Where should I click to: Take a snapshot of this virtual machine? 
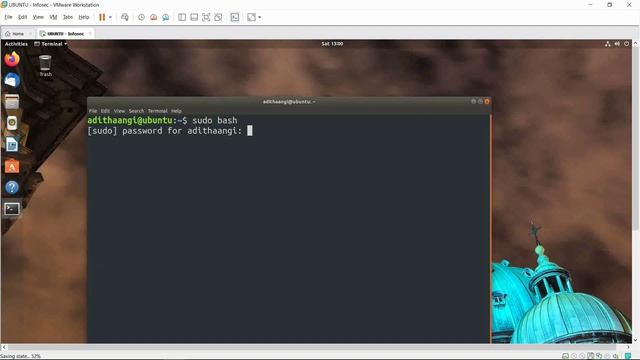(x=141, y=17)
